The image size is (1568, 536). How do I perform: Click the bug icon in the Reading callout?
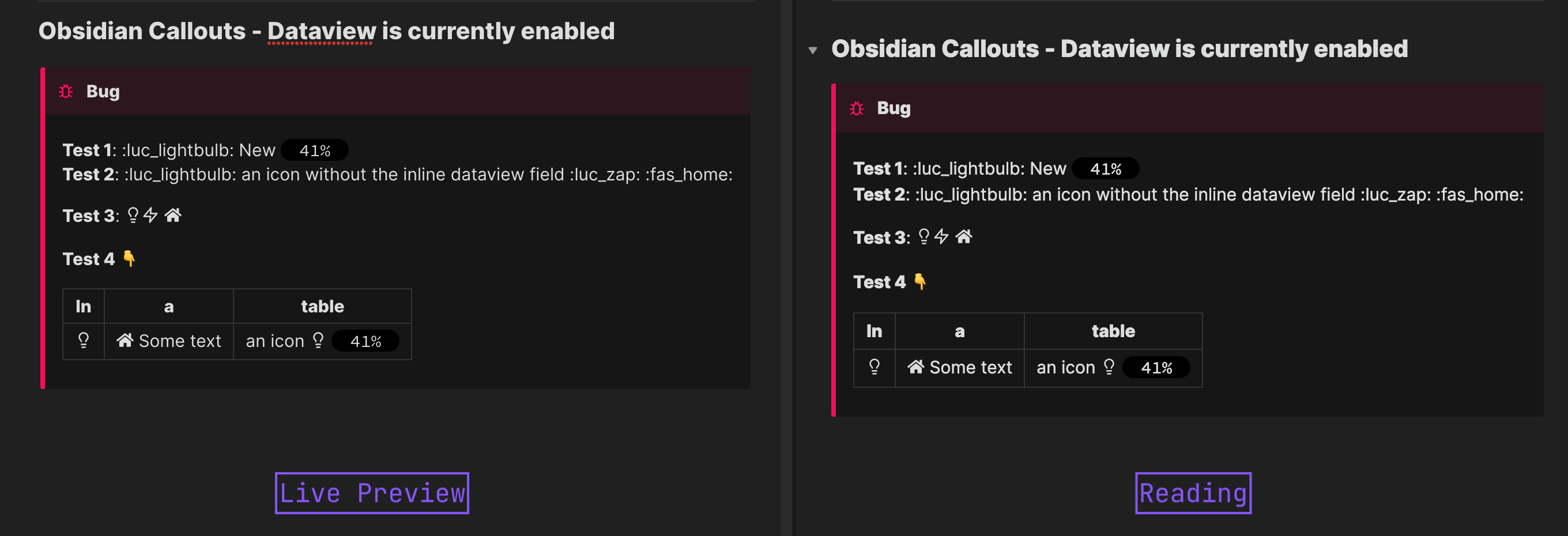pyautogui.click(x=857, y=108)
